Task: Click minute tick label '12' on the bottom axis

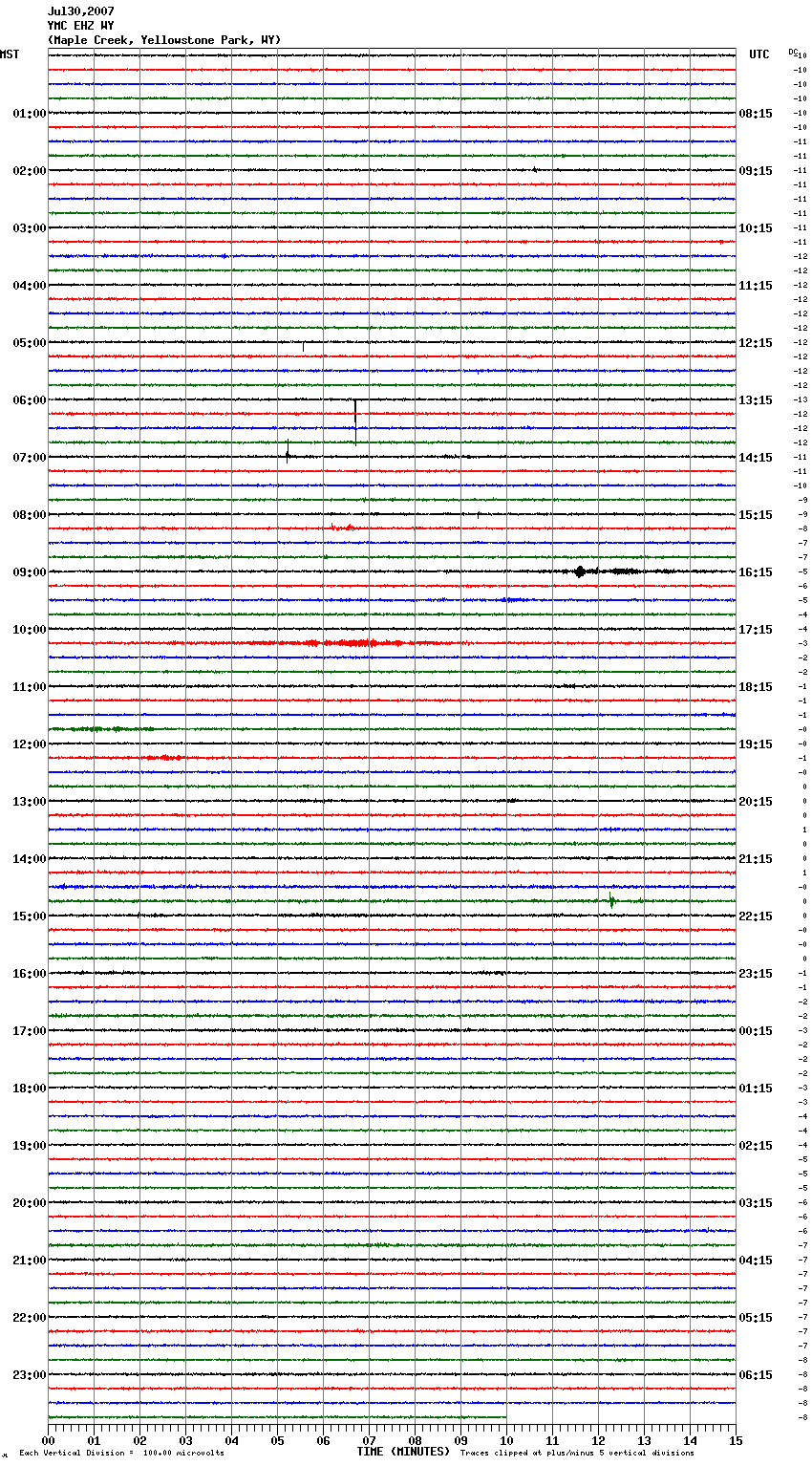Action: (598, 1440)
